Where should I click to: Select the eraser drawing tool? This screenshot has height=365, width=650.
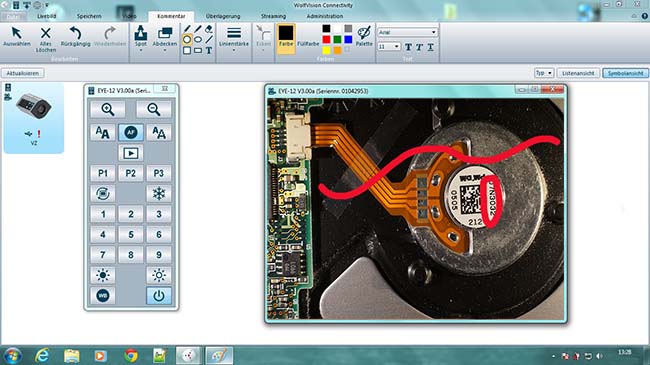click(209, 29)
